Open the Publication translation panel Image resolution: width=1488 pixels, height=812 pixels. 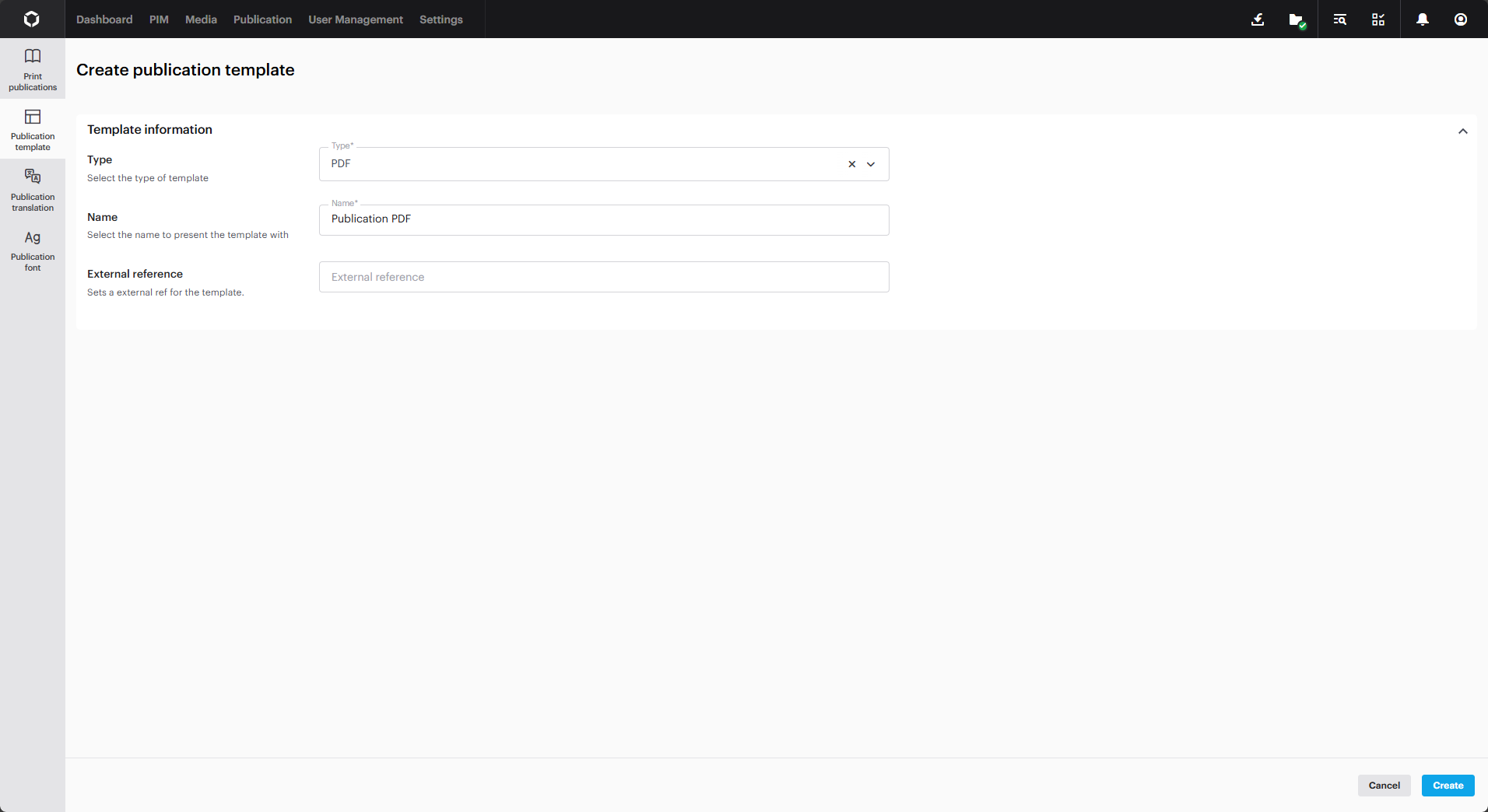(31, 189)
